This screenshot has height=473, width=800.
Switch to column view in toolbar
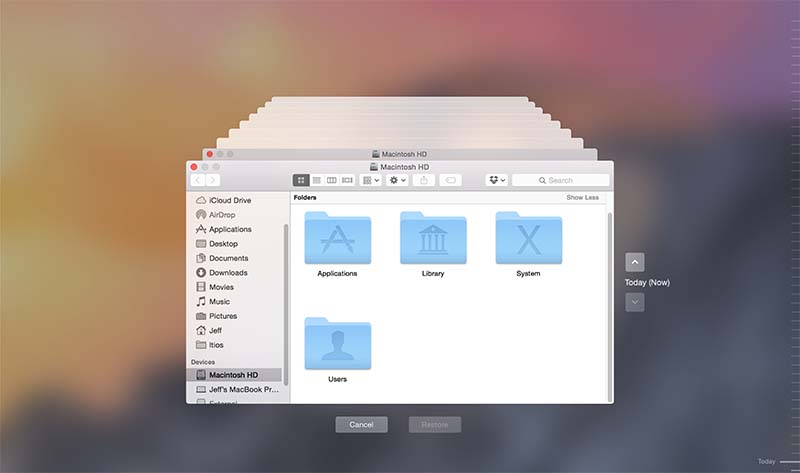332,180
